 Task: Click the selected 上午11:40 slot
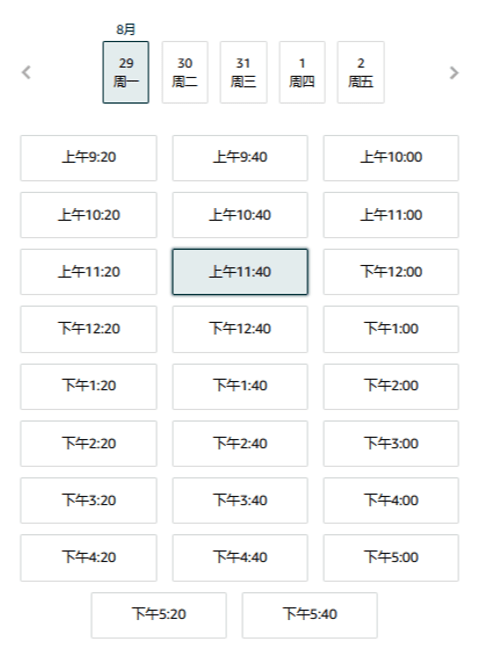(240, 272)
